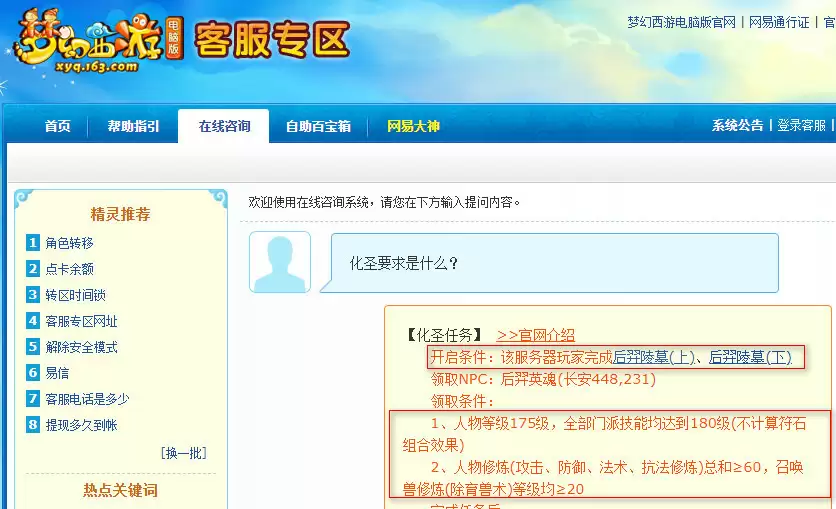Click number 7 badge beside 客服电话是多少
Image resolution: width=836 pixels, height=509 pixels.
pos(33,399)
